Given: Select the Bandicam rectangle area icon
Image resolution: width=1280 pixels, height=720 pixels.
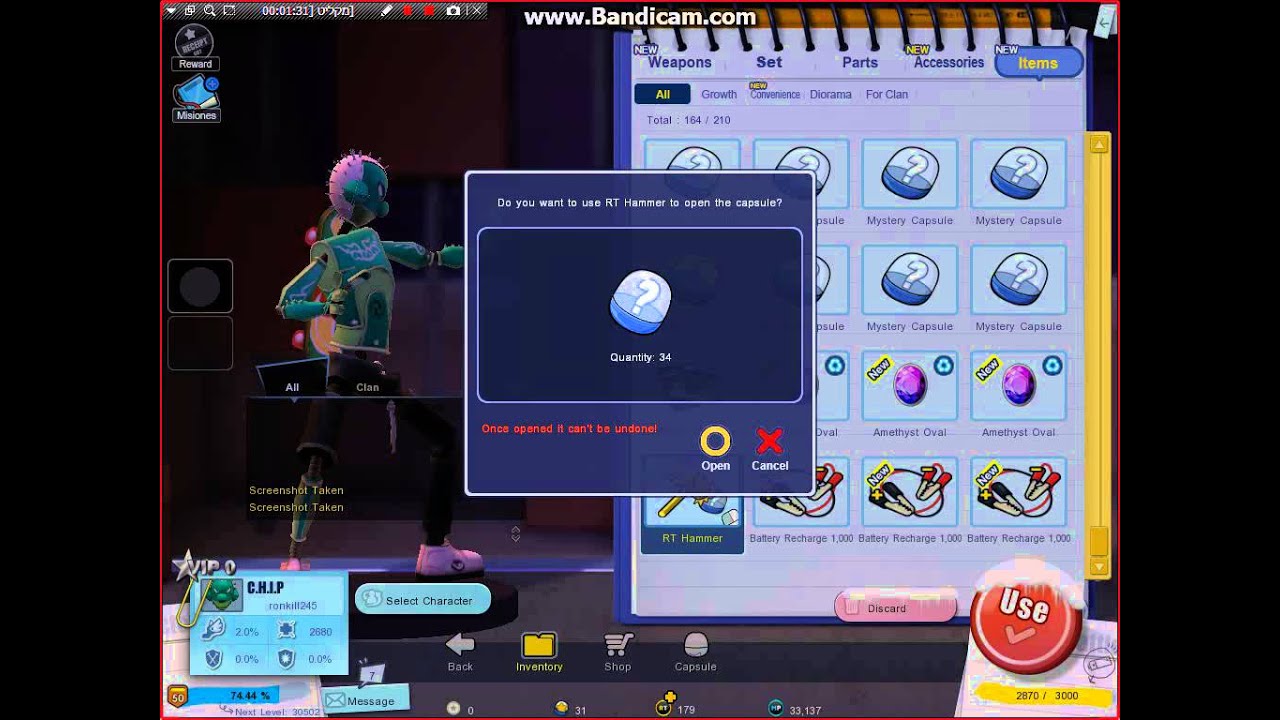Looking at the screenshot, I should coord(230,10).
